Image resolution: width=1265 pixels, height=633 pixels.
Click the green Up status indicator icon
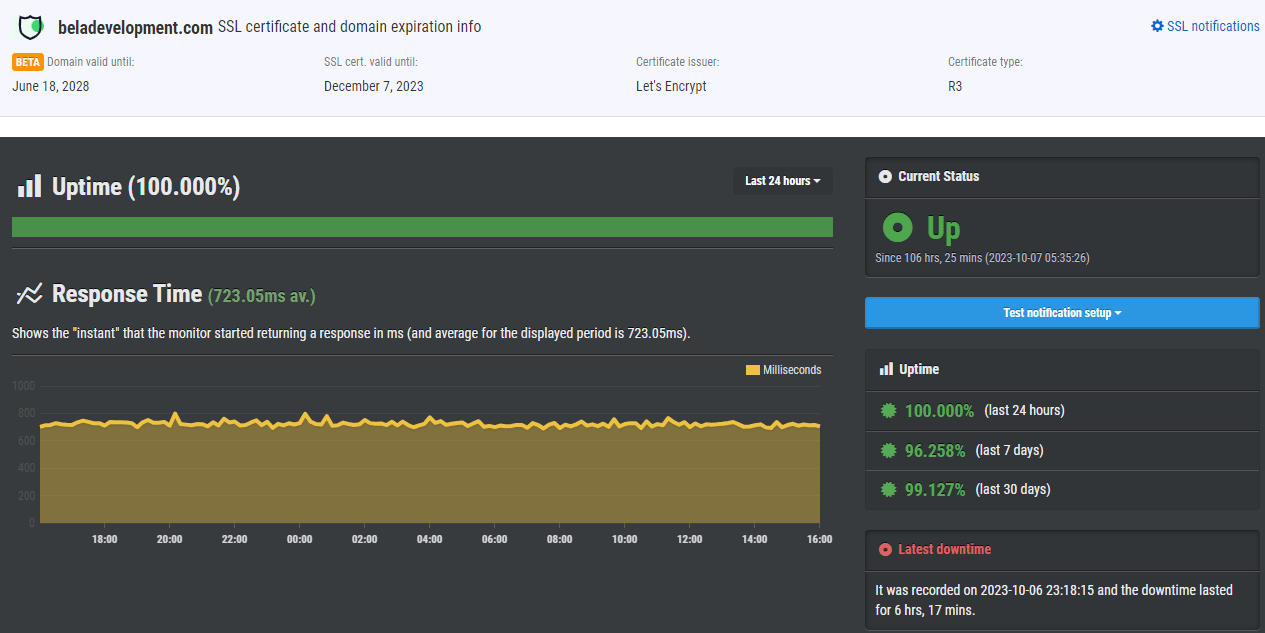coord(898,228)
